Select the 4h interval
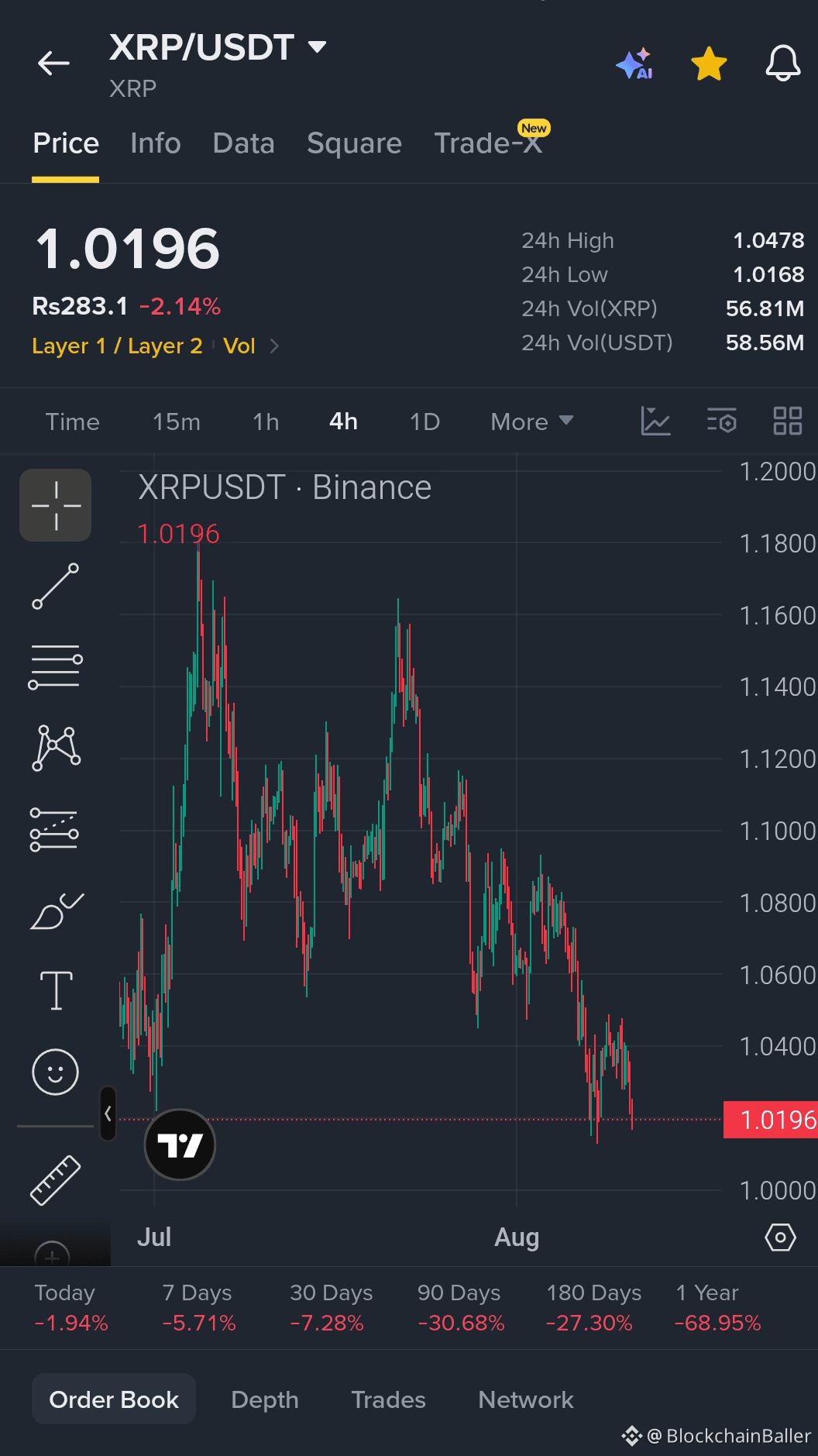Viewport: 818px width, 1456px height. pos(343,422)
